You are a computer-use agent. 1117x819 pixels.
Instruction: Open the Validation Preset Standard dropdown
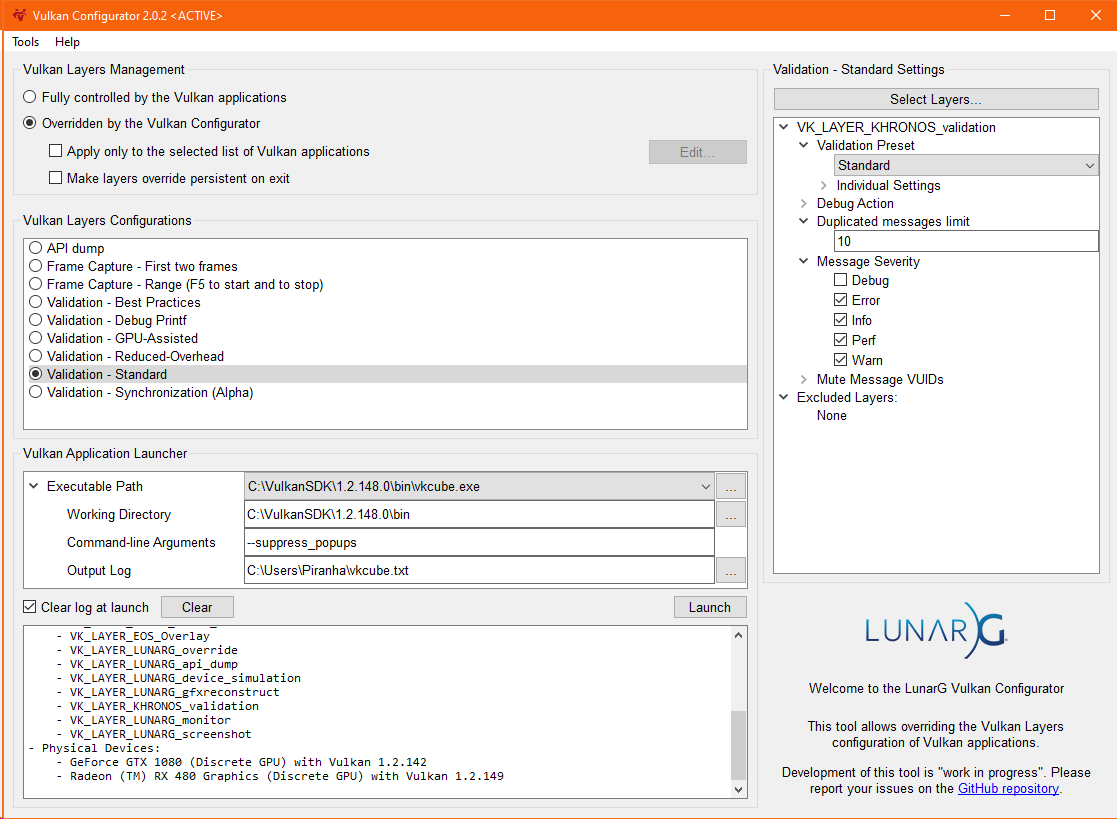point(966,166)
